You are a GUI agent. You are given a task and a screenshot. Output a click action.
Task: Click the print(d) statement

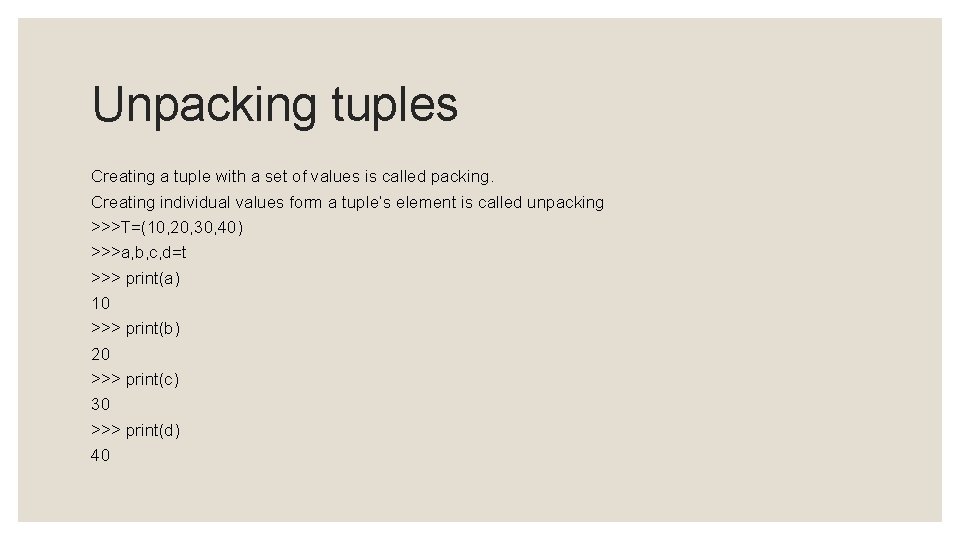pyautogui.click(x=152, y=430)
